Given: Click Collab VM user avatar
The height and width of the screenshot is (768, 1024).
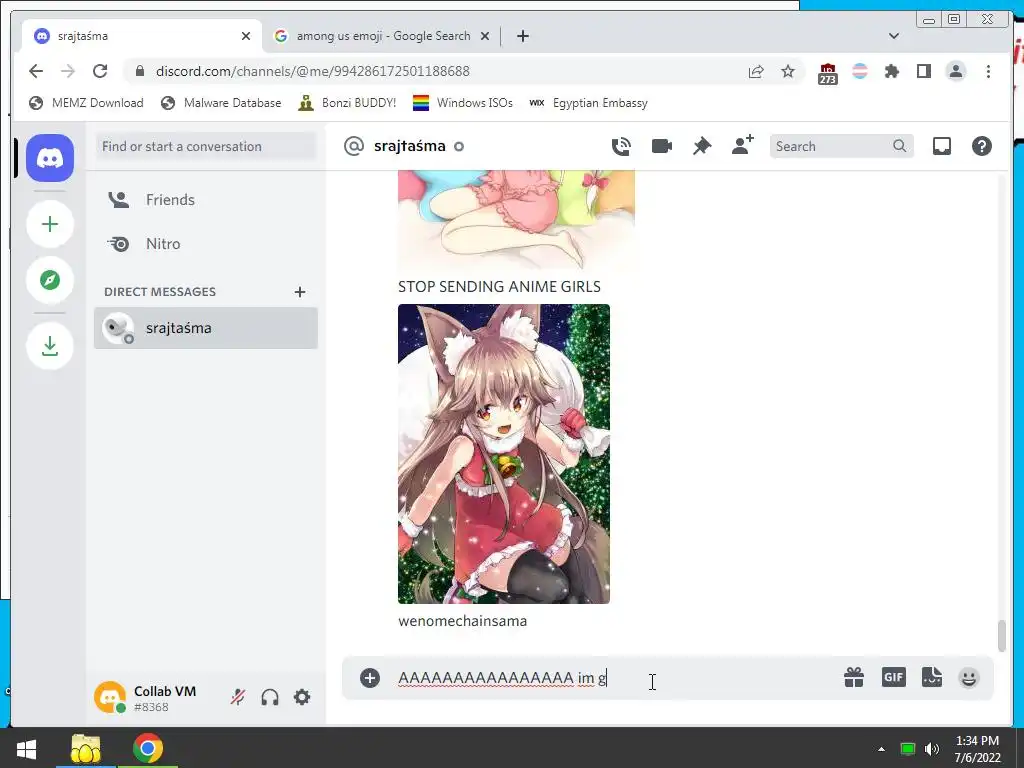Looking at the screenshot, I should coord(110,697).
